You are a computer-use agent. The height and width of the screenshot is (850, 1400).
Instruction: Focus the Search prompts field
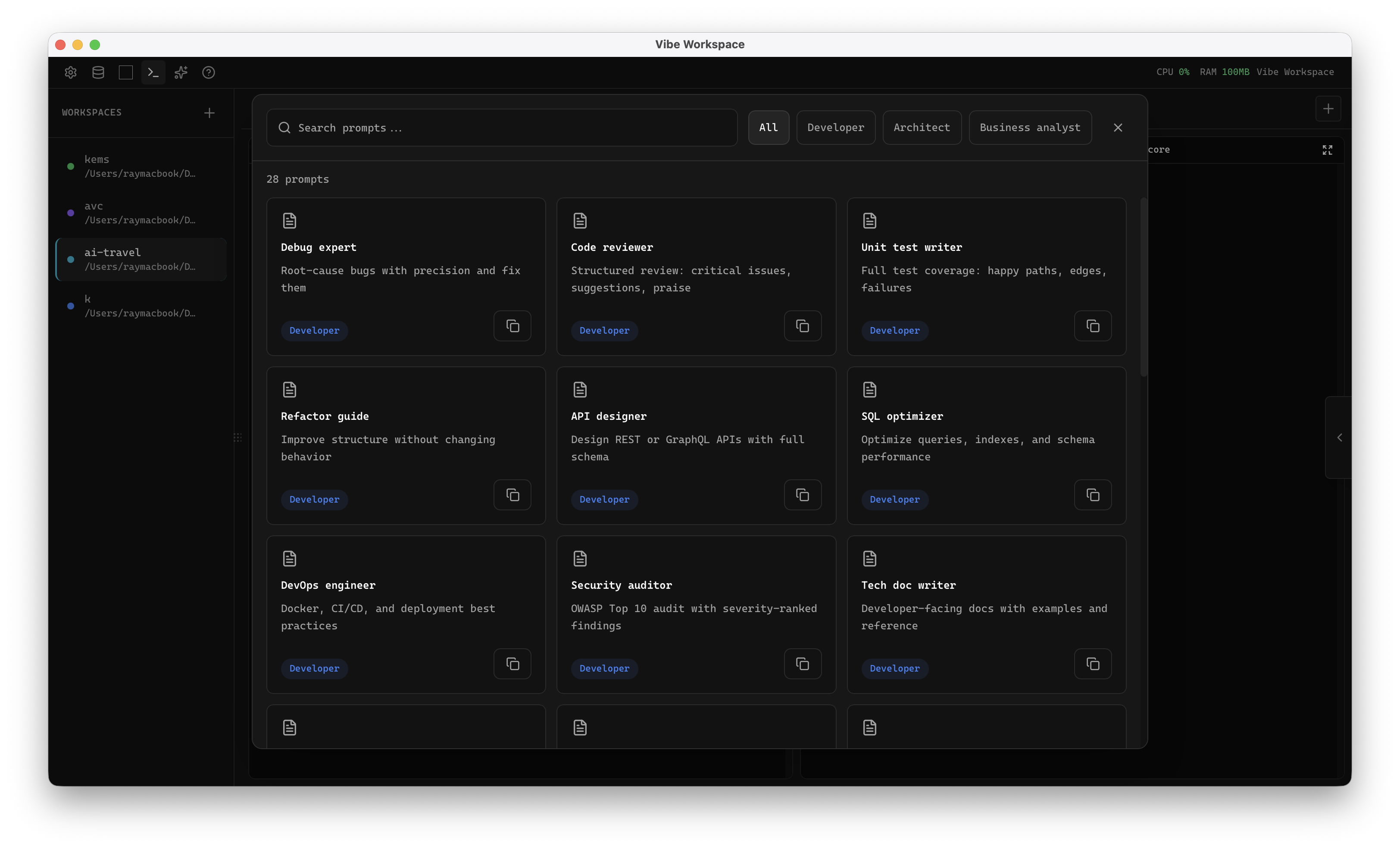coord(502,128)
